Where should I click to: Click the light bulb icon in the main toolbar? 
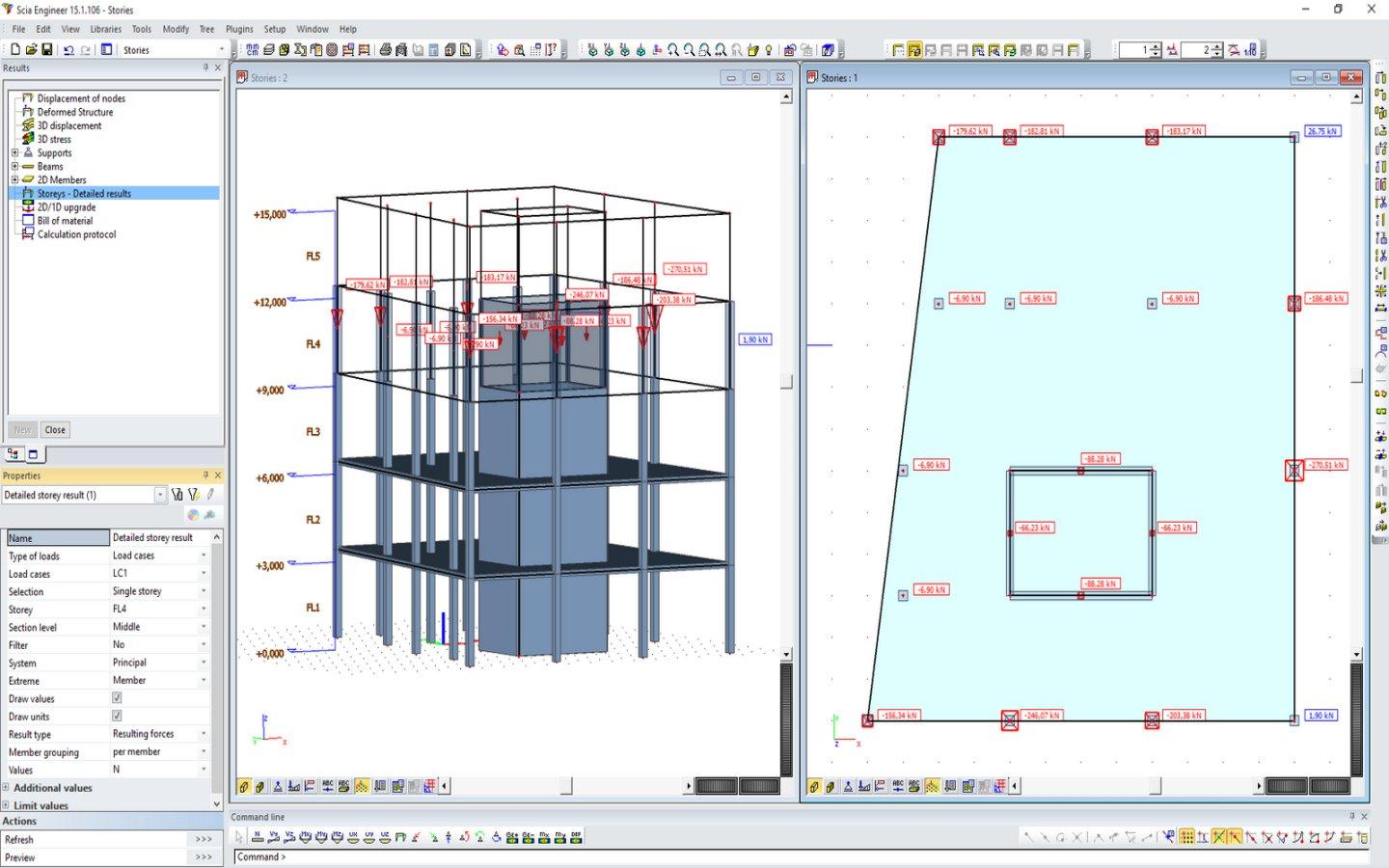click(x=769, y=49)
